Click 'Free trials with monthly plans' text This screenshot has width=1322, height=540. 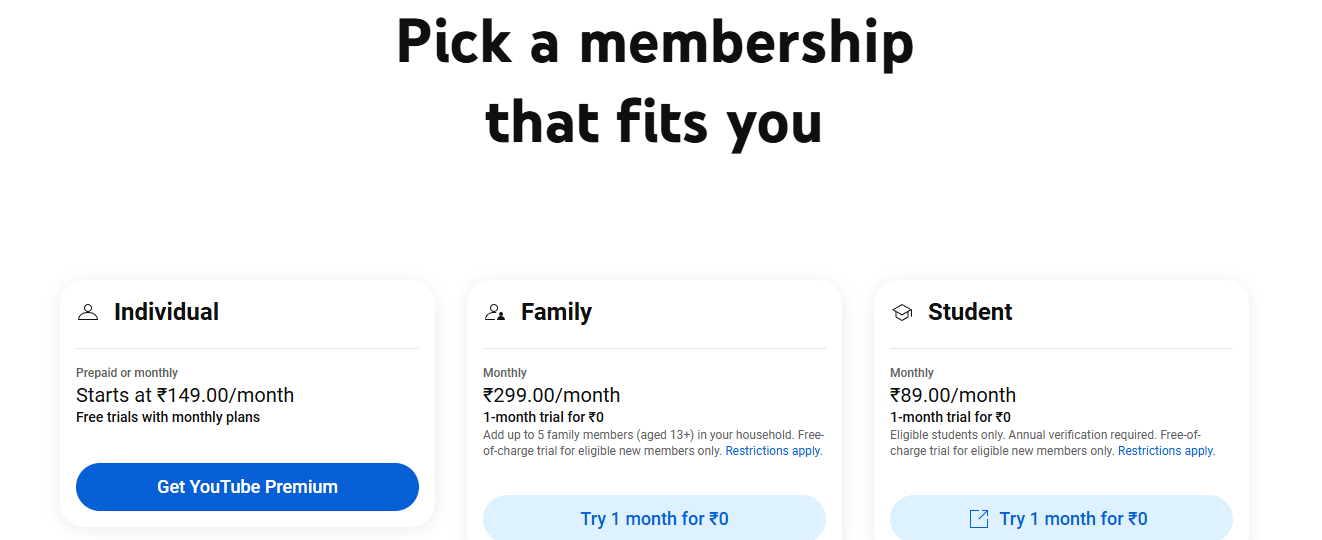tap(168, 417)
